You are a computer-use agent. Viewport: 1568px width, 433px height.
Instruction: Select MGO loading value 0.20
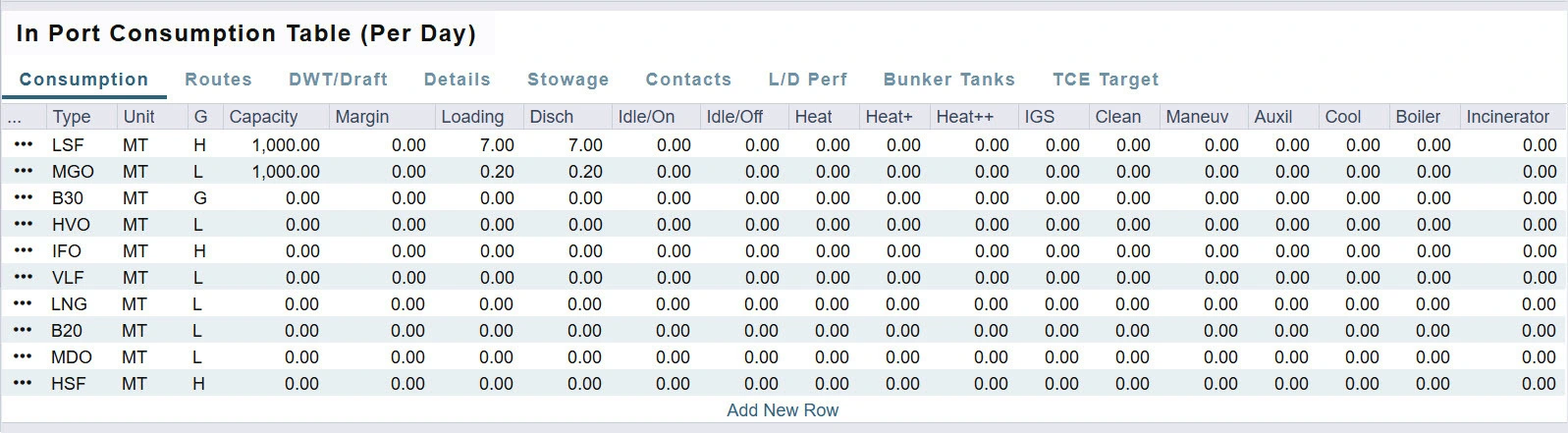tap(479, 172)
